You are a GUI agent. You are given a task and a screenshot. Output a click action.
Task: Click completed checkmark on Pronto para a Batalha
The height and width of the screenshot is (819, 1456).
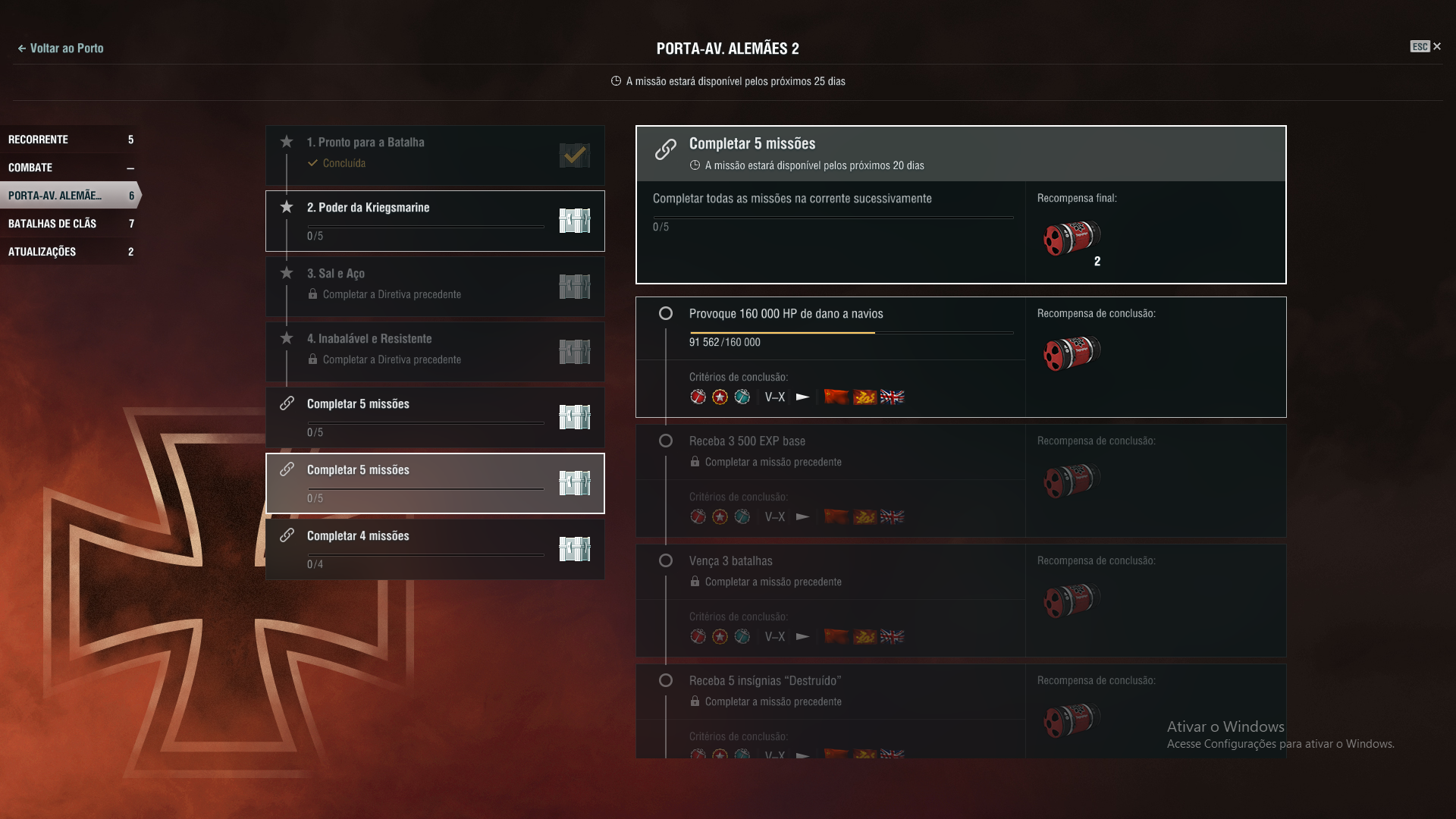[x=574, y=155]
